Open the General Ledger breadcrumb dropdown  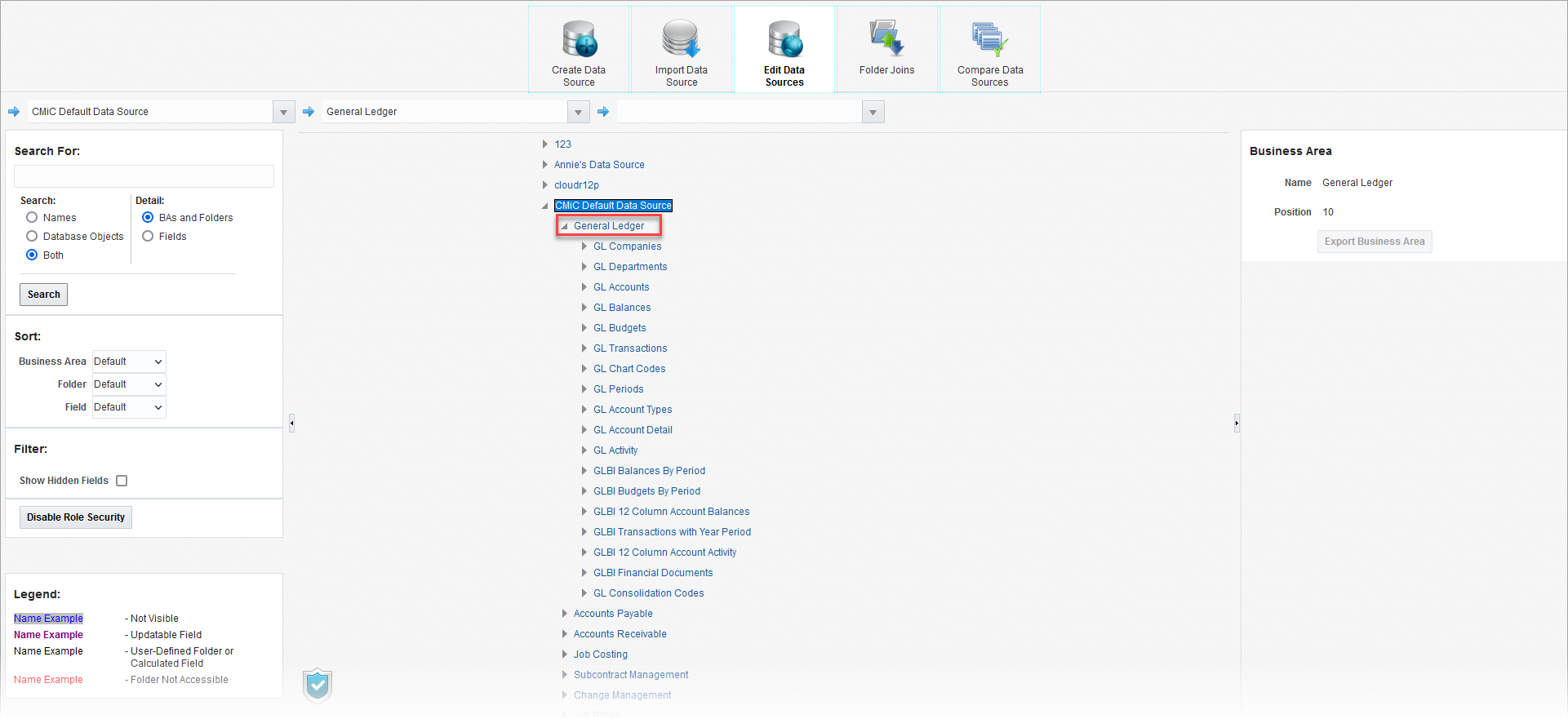(x=578, y=112)
